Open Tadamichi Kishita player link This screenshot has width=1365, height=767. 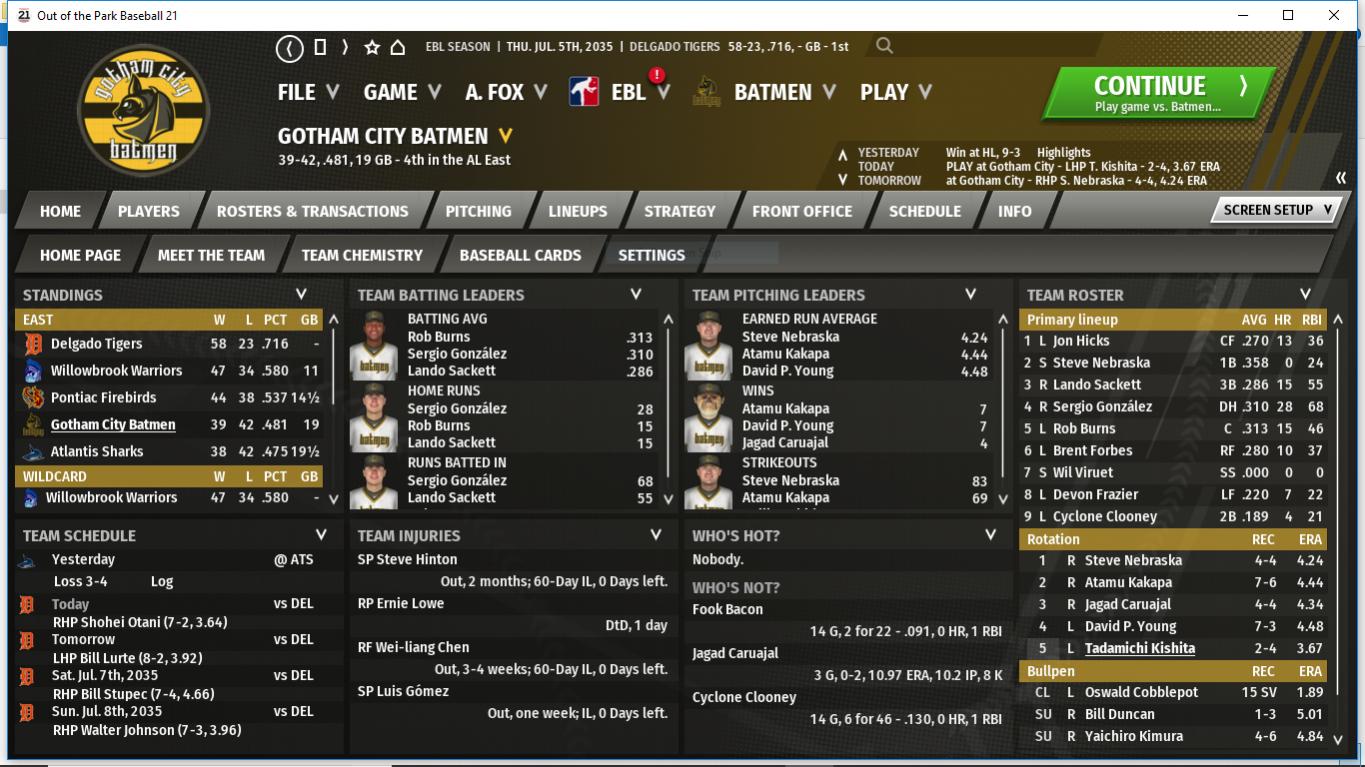coord(1139,648)
